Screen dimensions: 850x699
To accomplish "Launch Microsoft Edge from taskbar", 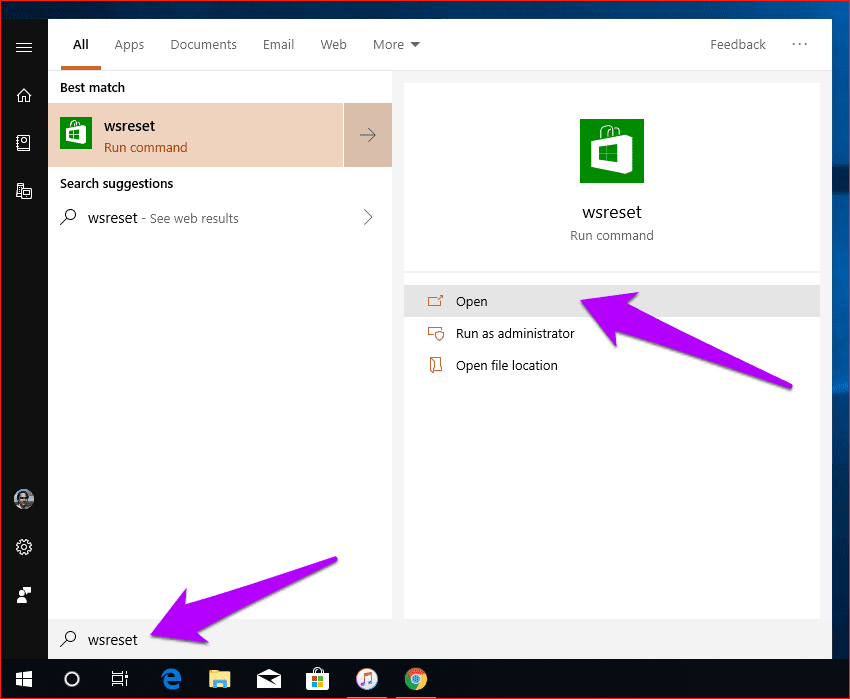I will tap(171, 679).
